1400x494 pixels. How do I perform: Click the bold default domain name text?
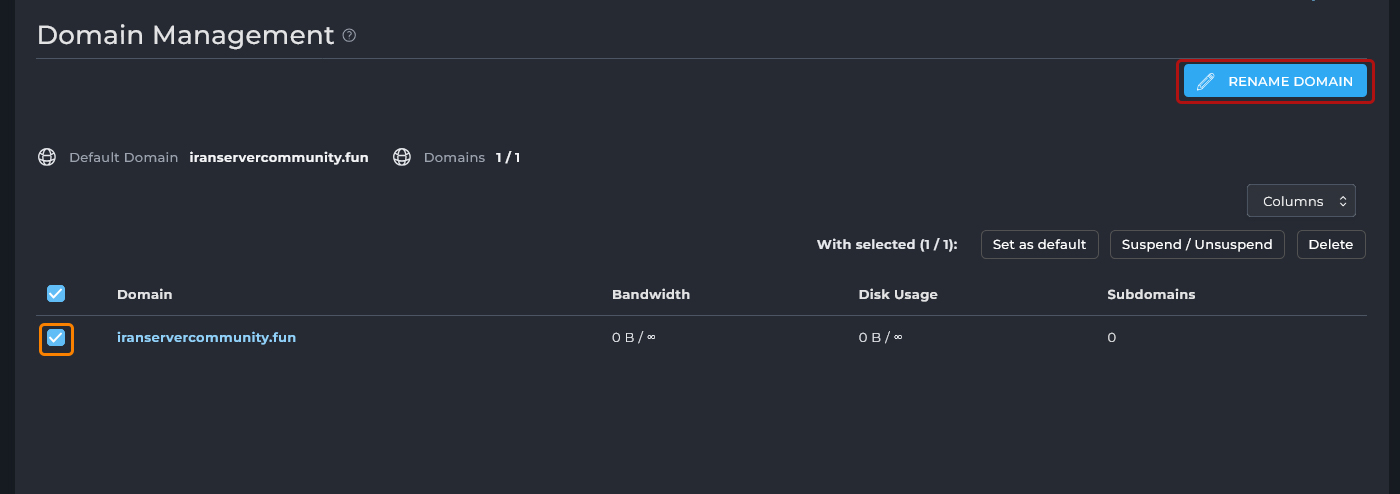[278, 157]
